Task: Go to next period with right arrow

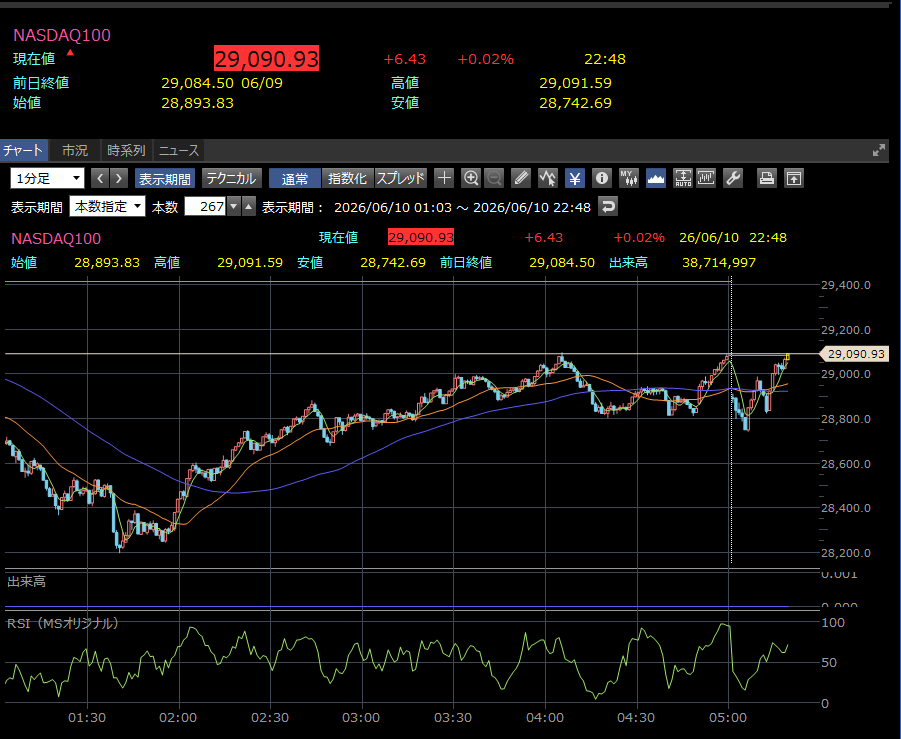Action: [119, 178]
